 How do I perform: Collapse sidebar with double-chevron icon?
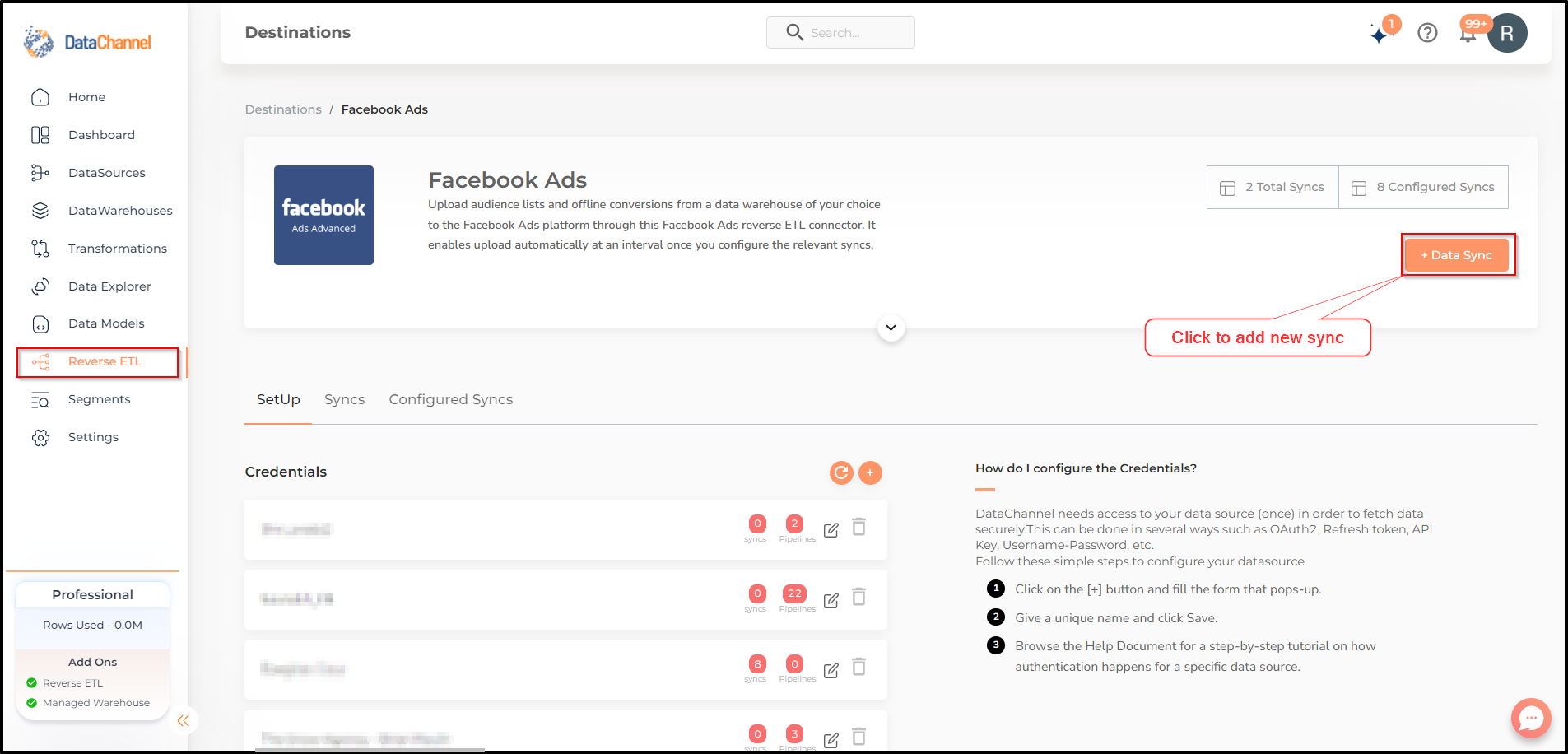pos(183,721)
